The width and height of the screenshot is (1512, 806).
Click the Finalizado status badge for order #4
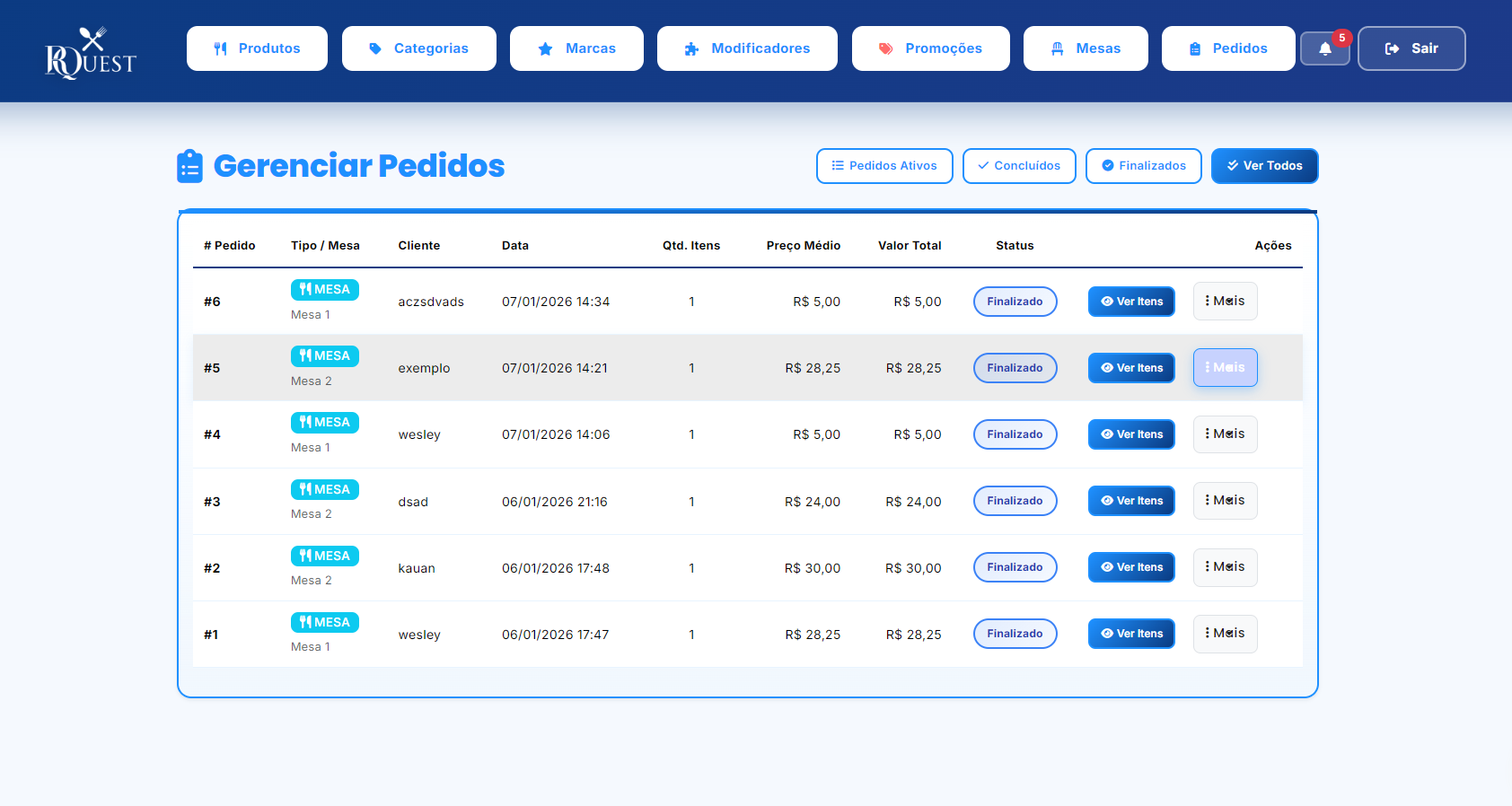pos(1015,434)
